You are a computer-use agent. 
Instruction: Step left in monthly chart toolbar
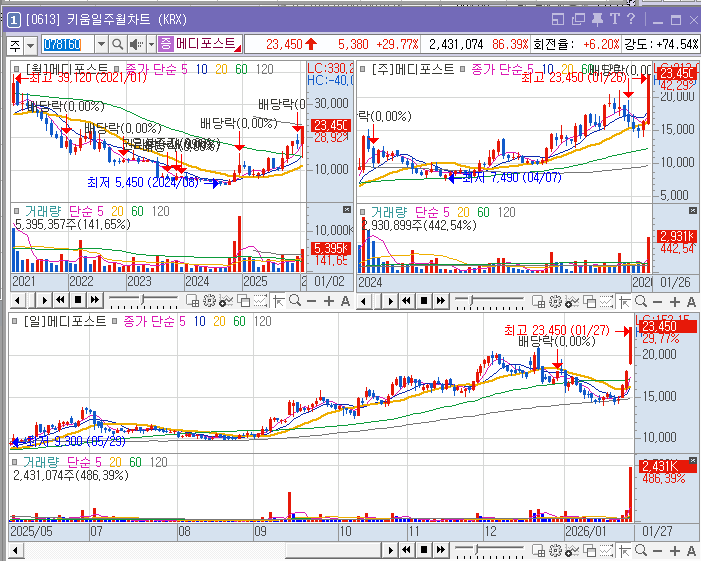pos(17,300)
